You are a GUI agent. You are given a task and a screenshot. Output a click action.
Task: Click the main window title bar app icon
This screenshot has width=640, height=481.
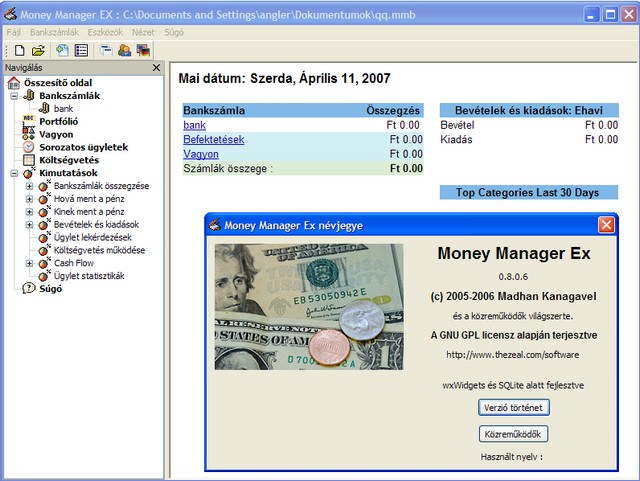pyautogui.click(x=10, y=14)
